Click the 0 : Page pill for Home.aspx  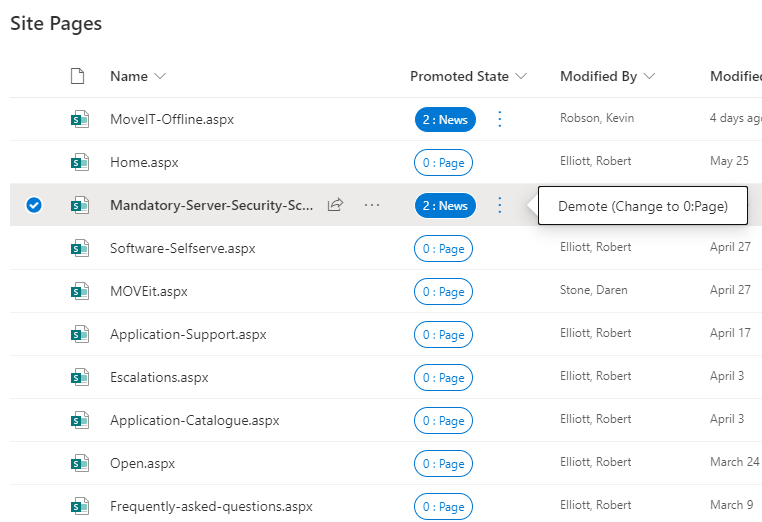[x=443, y=162]
